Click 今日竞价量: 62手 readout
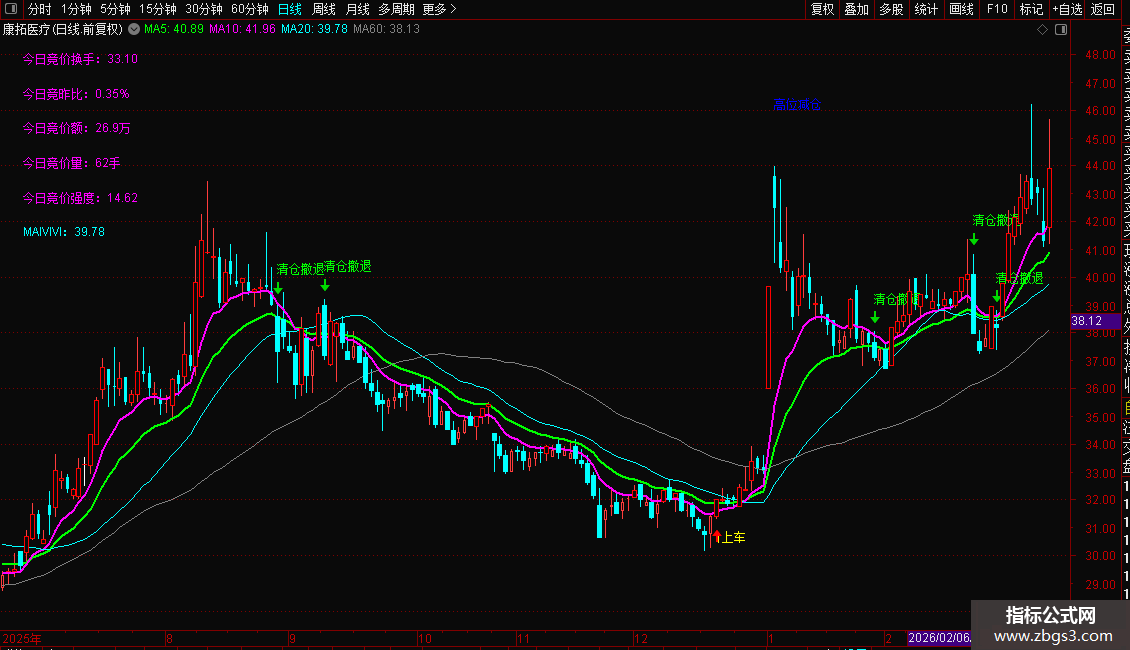The image size is (1130, 650). tap(71, 164)
